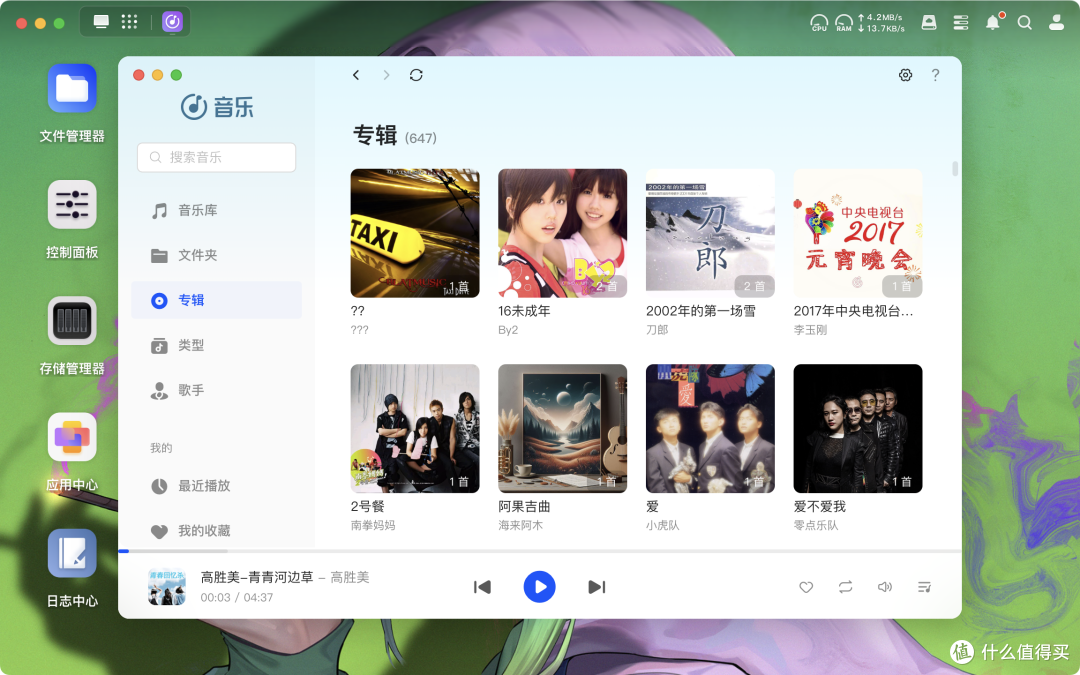Open the play queue list icon
The image size is (1080, 675).
924,587
